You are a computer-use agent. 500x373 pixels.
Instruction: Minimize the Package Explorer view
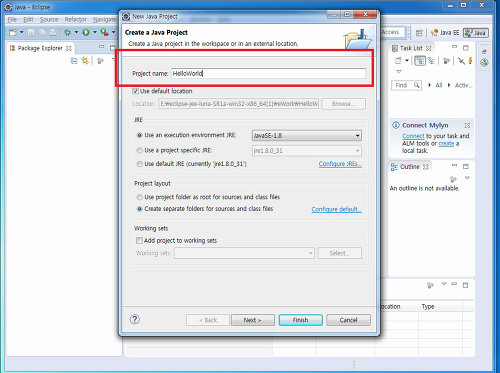(102, 47)
